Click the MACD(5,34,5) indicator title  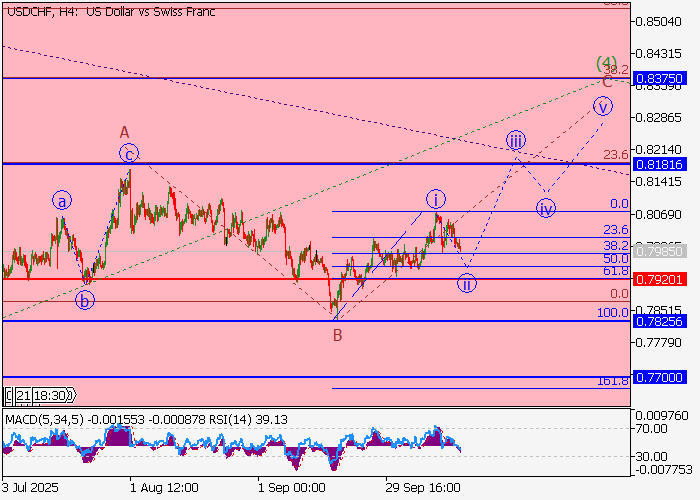coord(45,420)
